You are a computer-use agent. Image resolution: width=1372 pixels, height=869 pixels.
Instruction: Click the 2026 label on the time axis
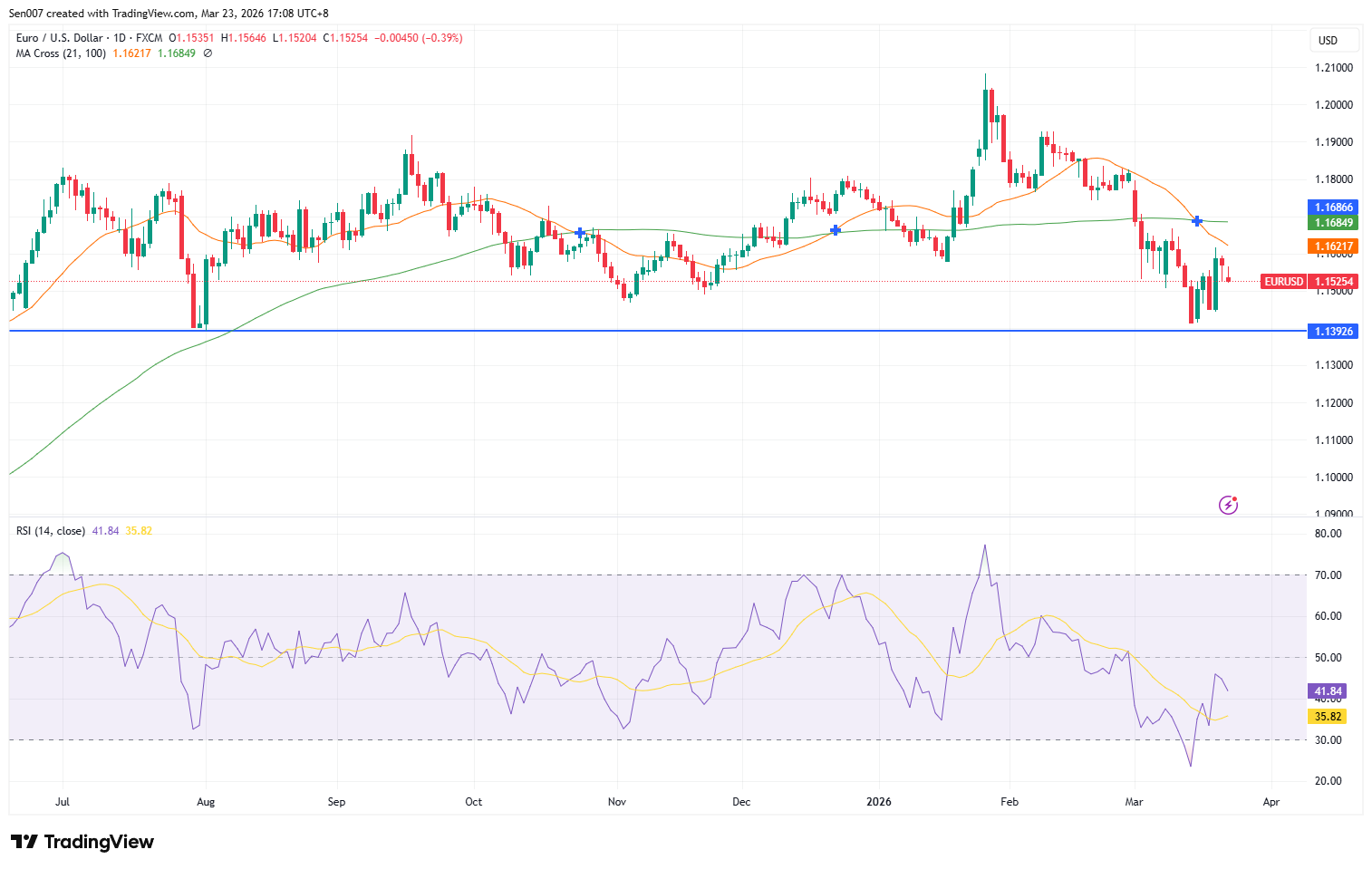878,802
